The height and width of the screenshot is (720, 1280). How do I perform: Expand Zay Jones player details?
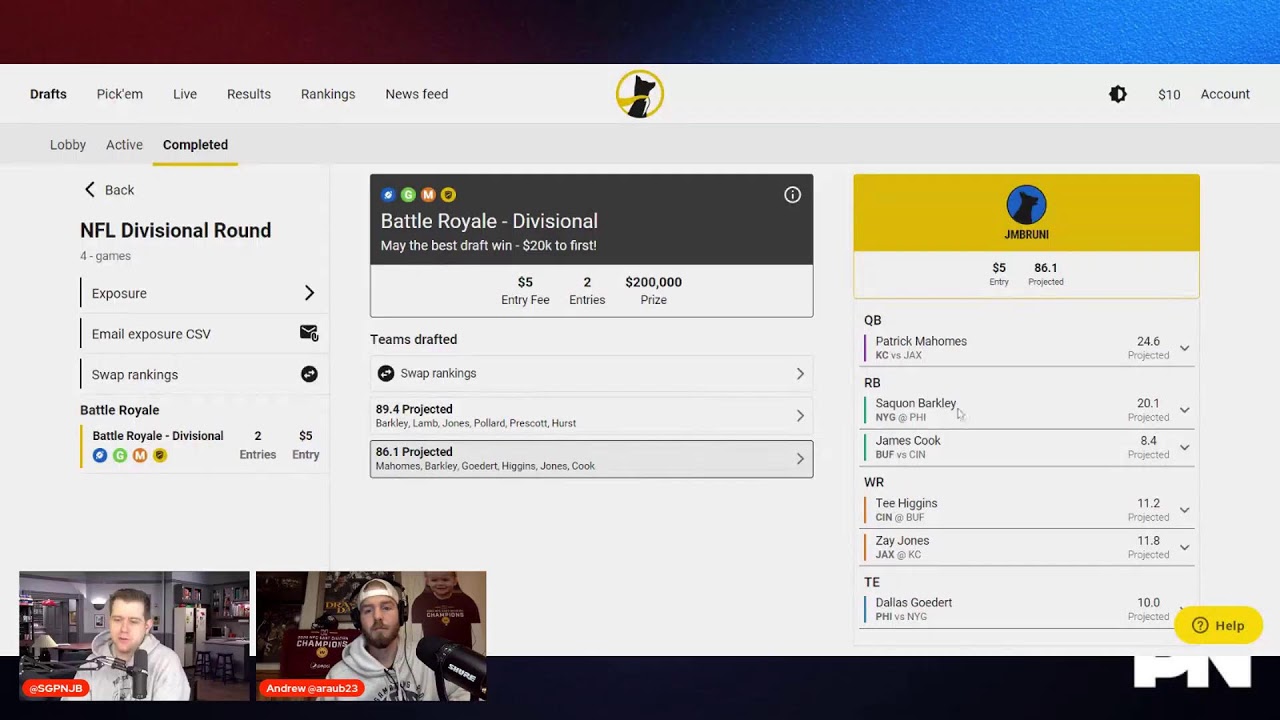(x=1184, y=547)
